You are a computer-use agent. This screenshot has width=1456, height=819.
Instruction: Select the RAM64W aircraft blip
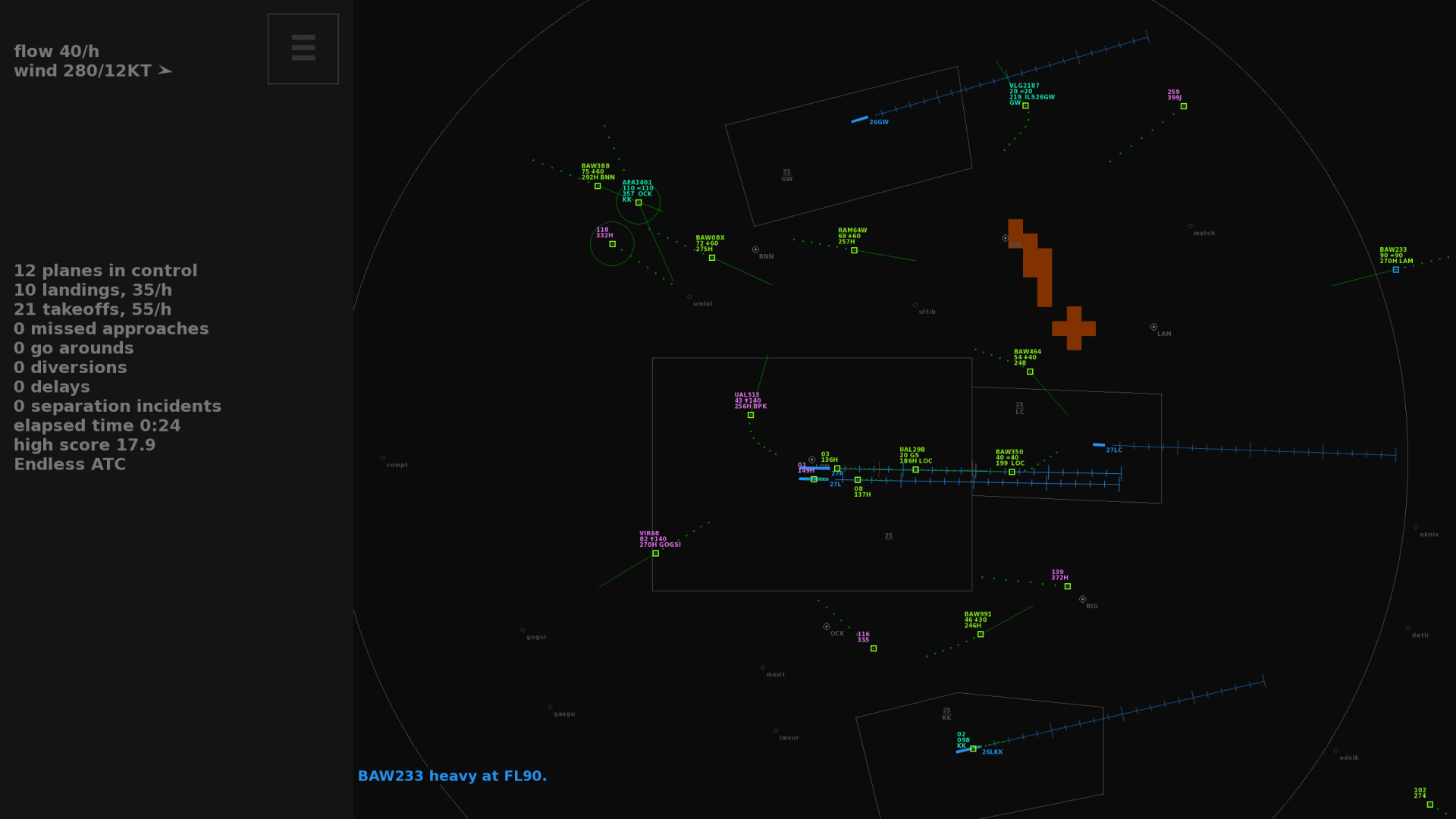[x=854, y=250]
